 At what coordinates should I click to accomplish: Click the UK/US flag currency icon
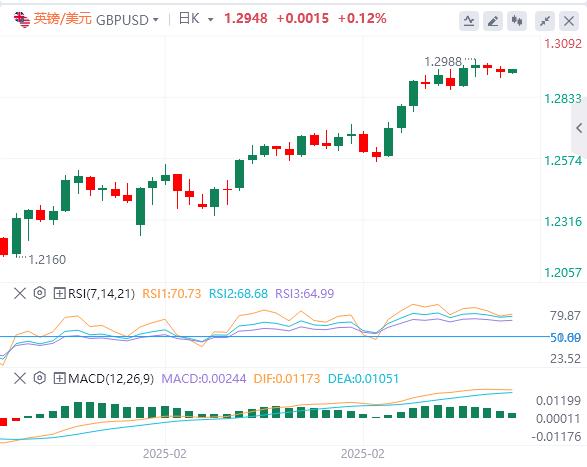(22, 19)
